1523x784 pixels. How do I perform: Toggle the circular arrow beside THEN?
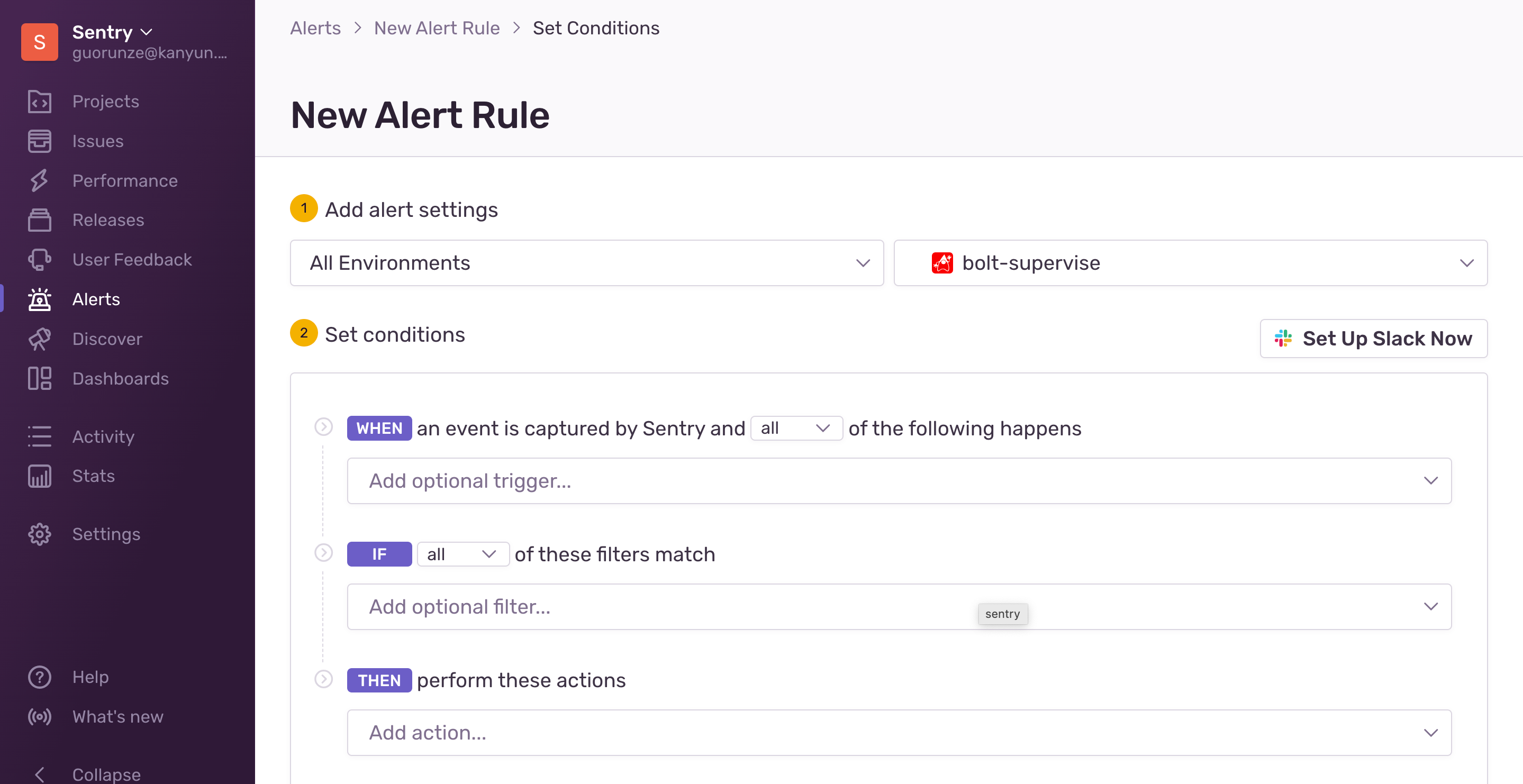323,679
